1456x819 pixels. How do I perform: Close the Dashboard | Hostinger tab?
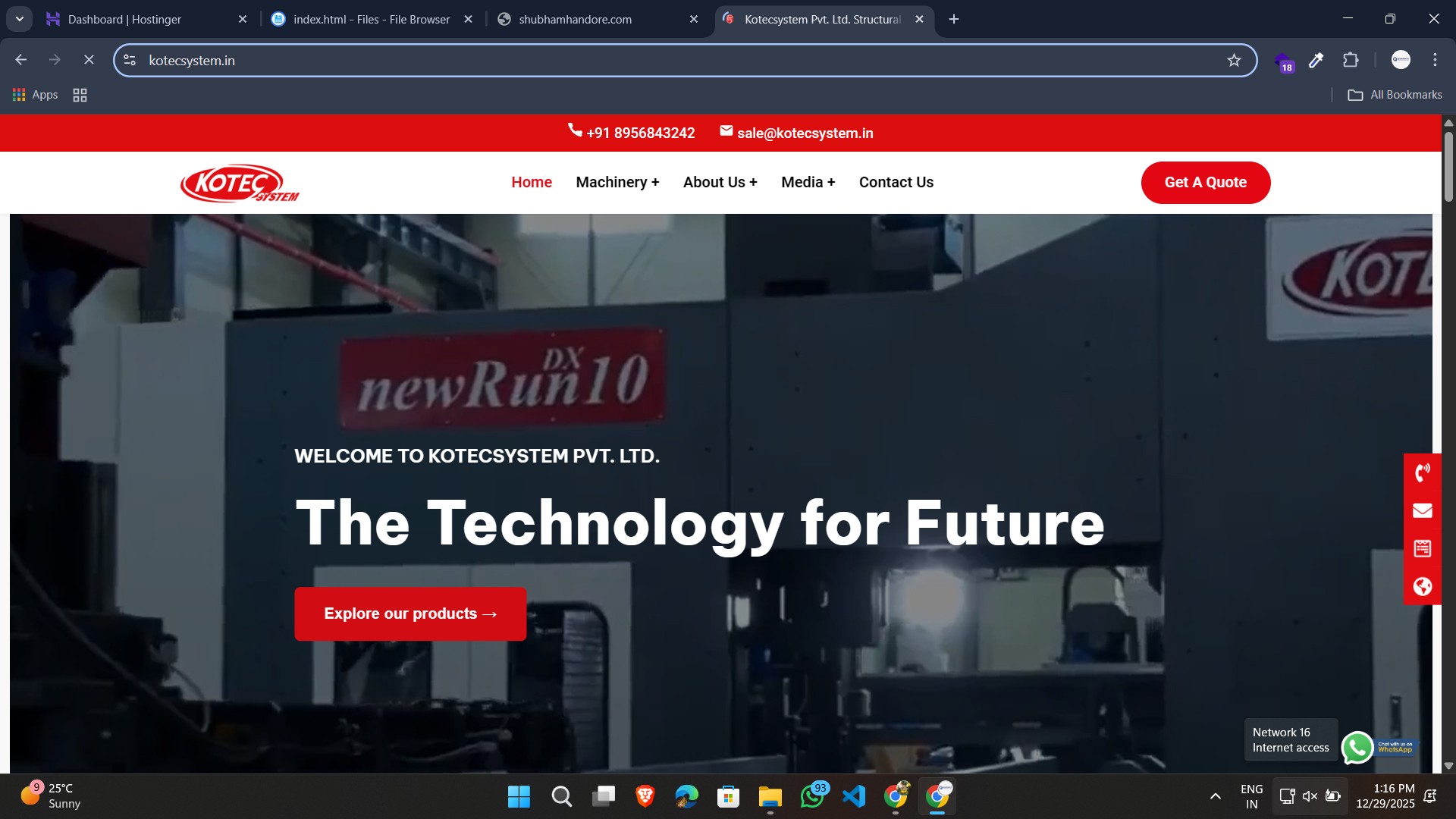[x=243, y=19]
